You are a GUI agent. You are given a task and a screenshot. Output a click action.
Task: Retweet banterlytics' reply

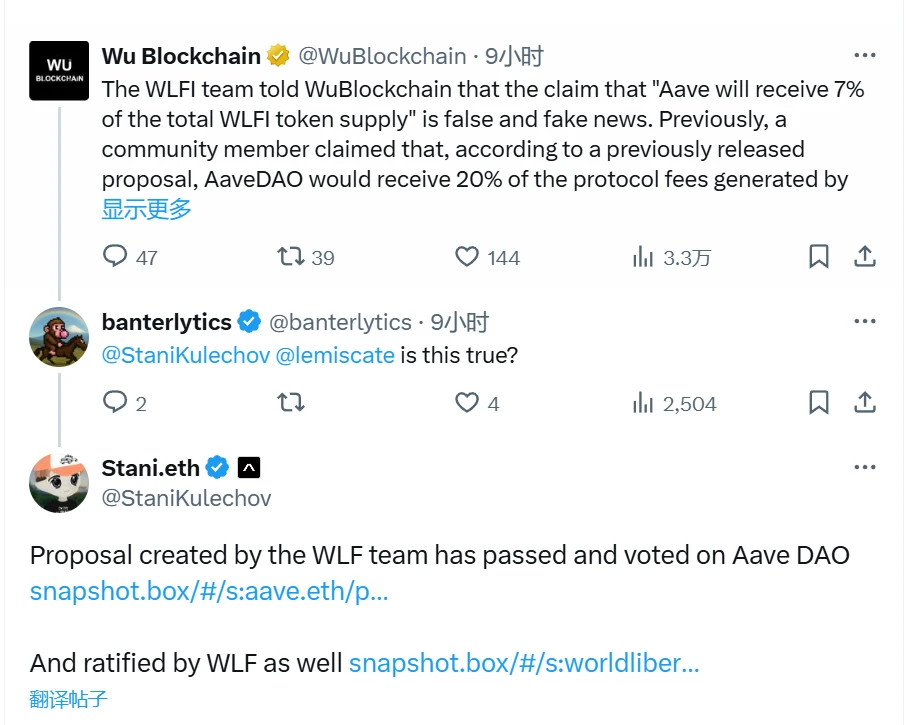pyautogui.click(x=290, y=403)
